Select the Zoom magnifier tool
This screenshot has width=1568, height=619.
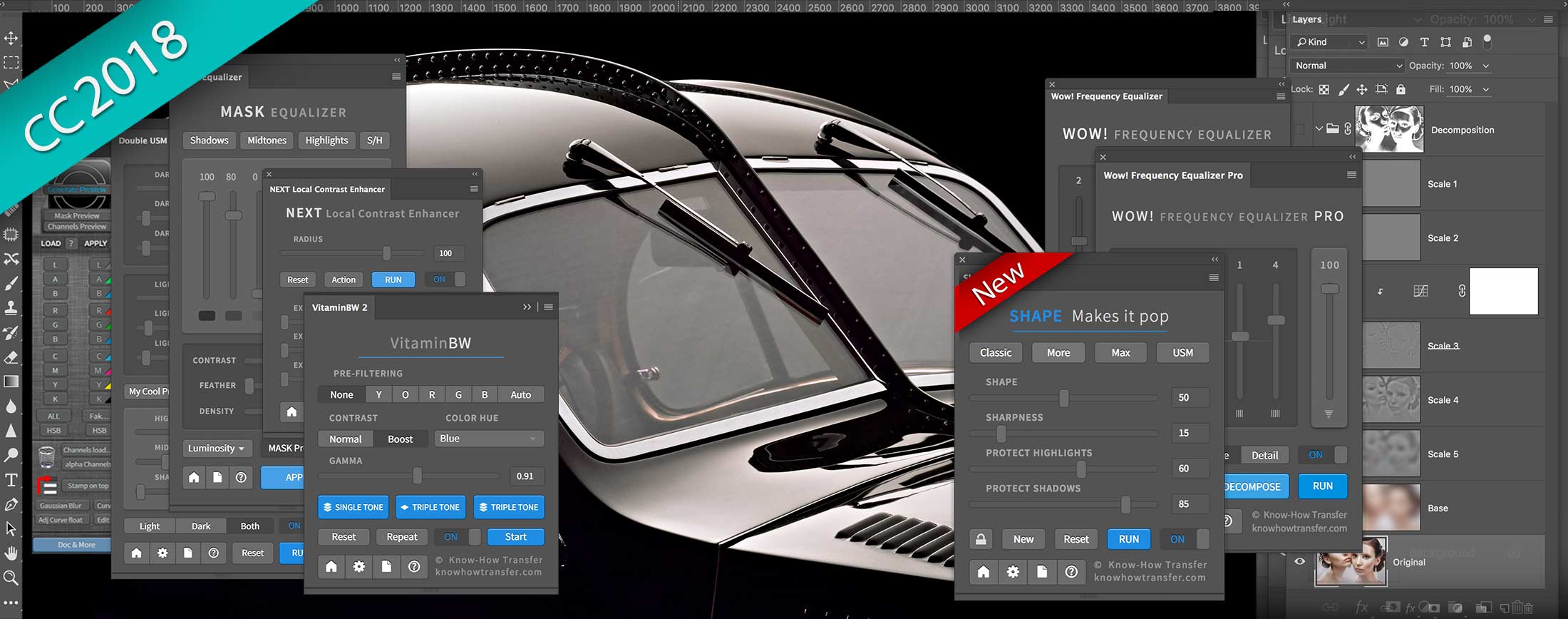point(11,578)
